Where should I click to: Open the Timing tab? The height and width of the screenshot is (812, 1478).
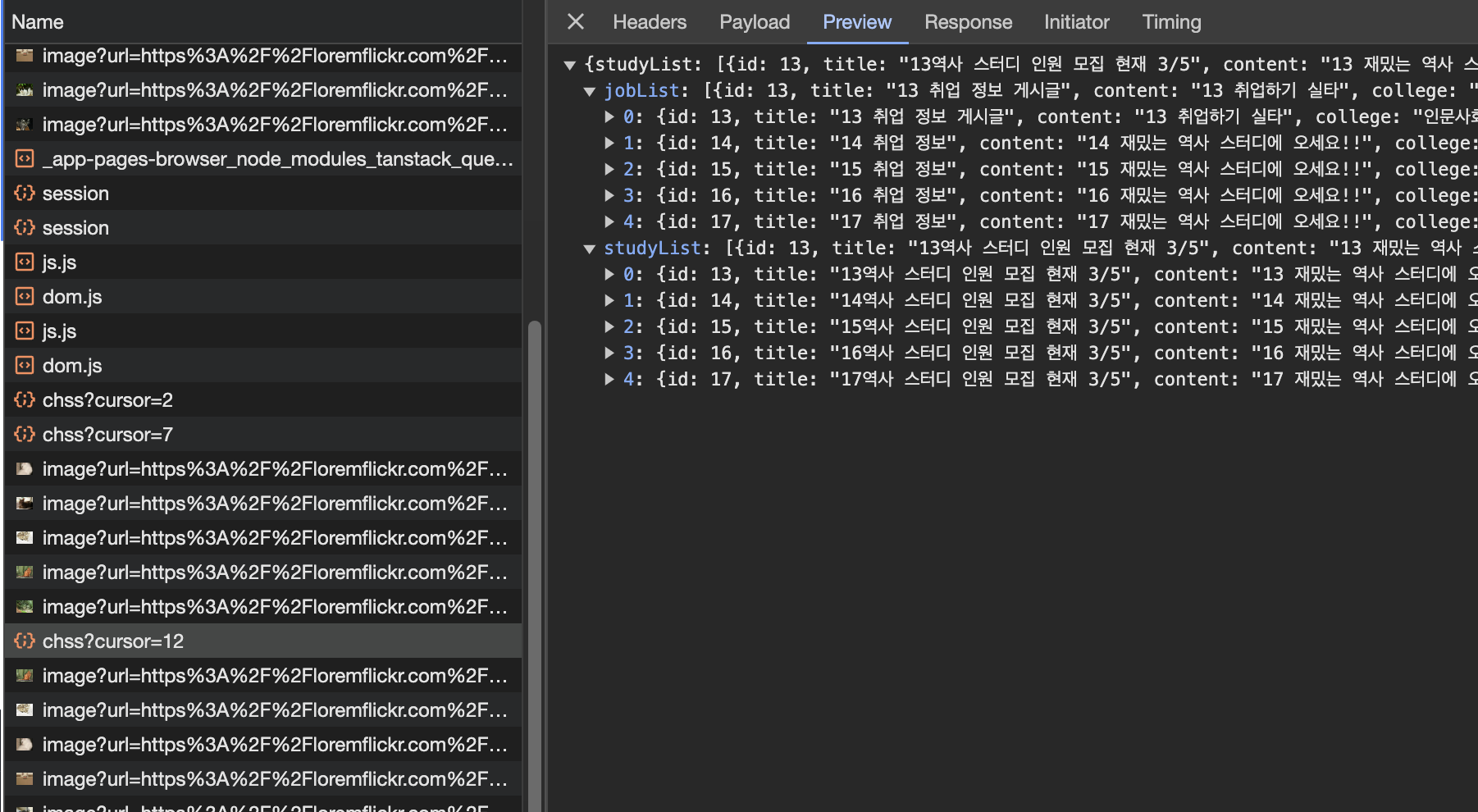click(1171, 22)
